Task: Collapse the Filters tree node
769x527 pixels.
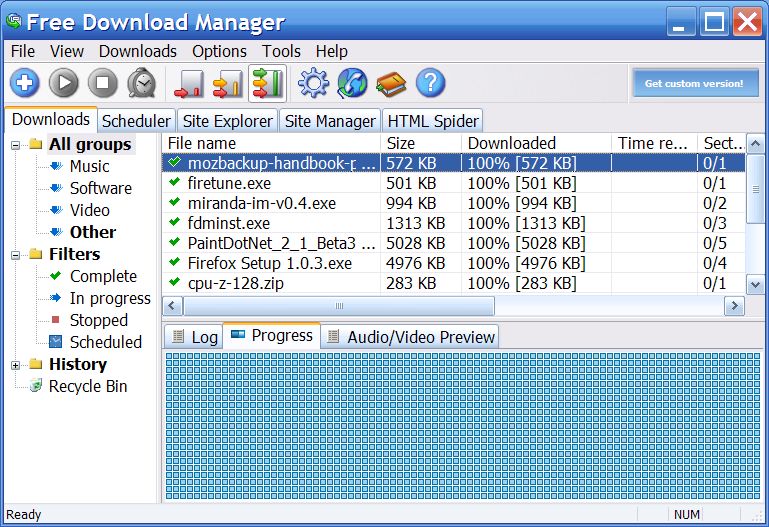Action: 15,255
